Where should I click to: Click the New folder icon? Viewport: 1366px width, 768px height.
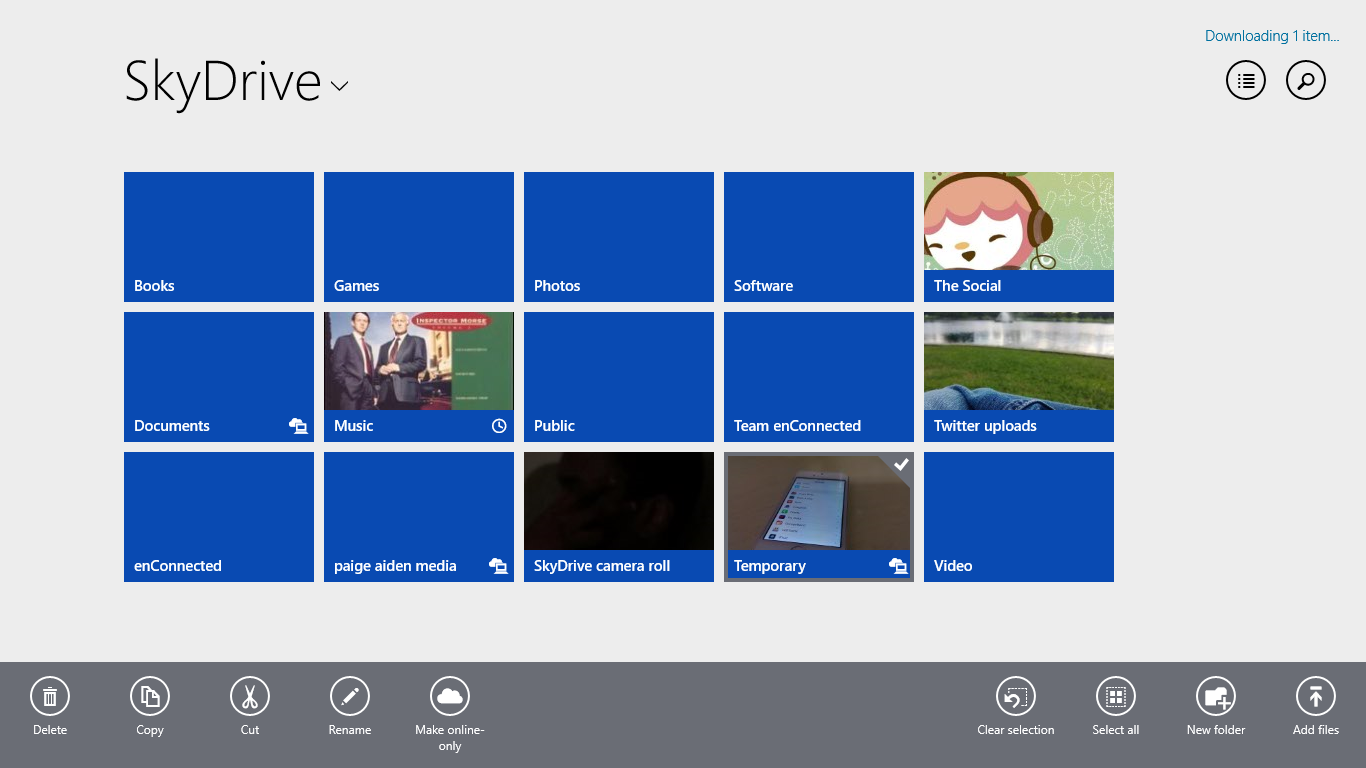click(1216, 697)
